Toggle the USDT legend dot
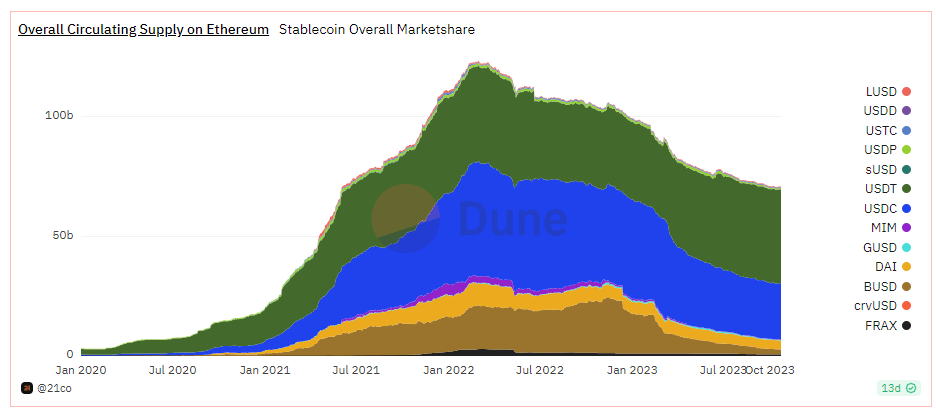This screenshot has height=412, width=936. (906, 189)
